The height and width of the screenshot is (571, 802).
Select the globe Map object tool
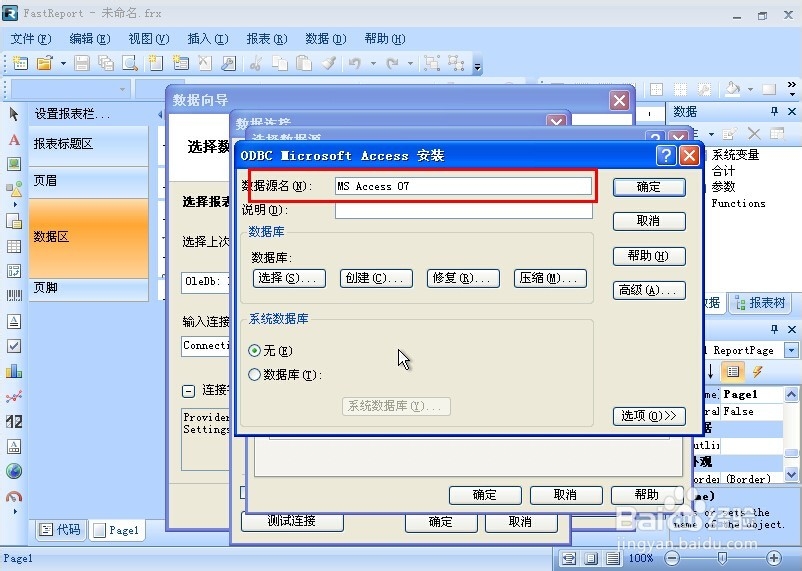pos(14,471)
